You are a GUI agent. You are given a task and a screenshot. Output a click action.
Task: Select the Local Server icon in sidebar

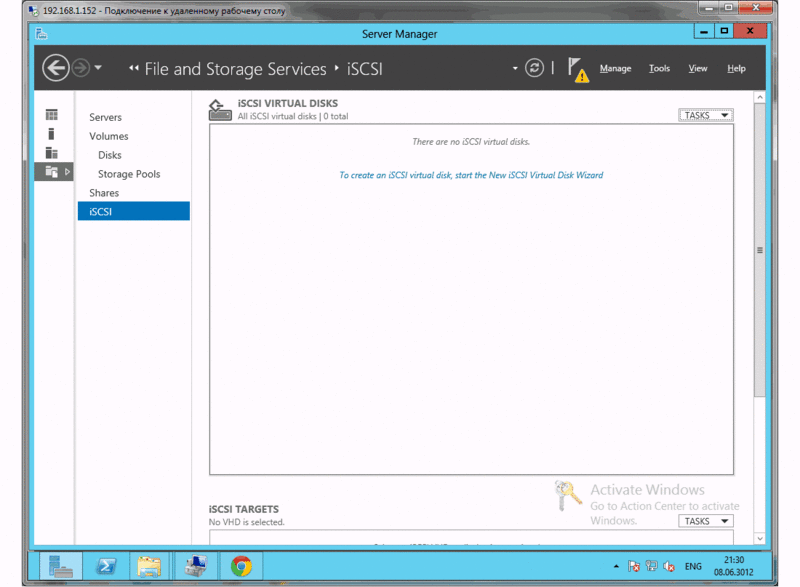(51, 134)
